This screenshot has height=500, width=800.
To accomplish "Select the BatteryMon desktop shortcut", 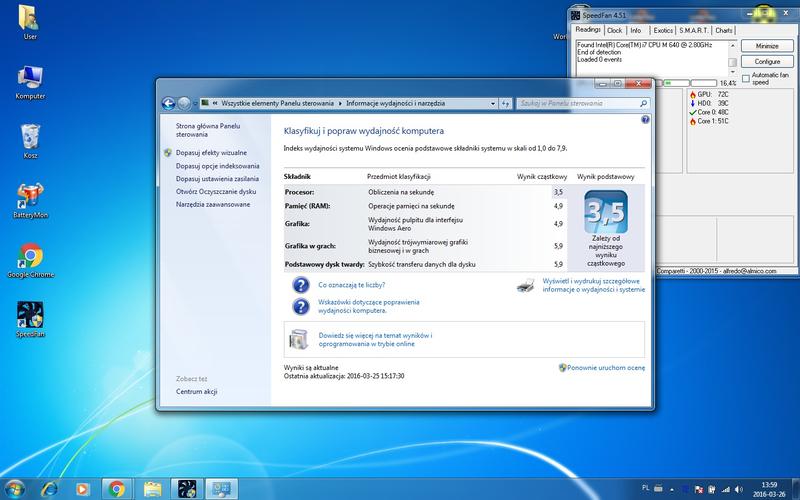I will click(x=30, y=201).
